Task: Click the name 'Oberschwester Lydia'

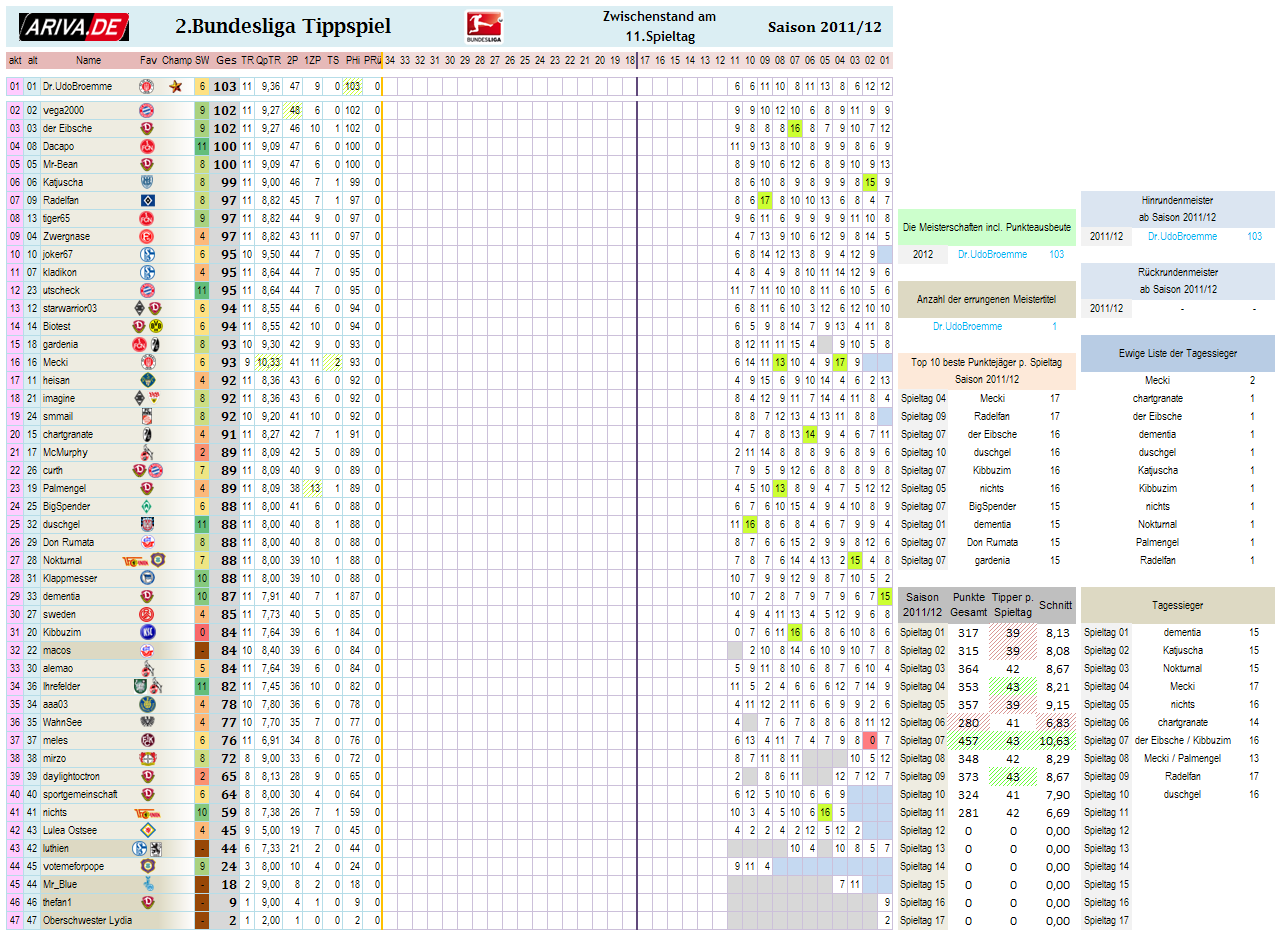Action: point(86,920)
